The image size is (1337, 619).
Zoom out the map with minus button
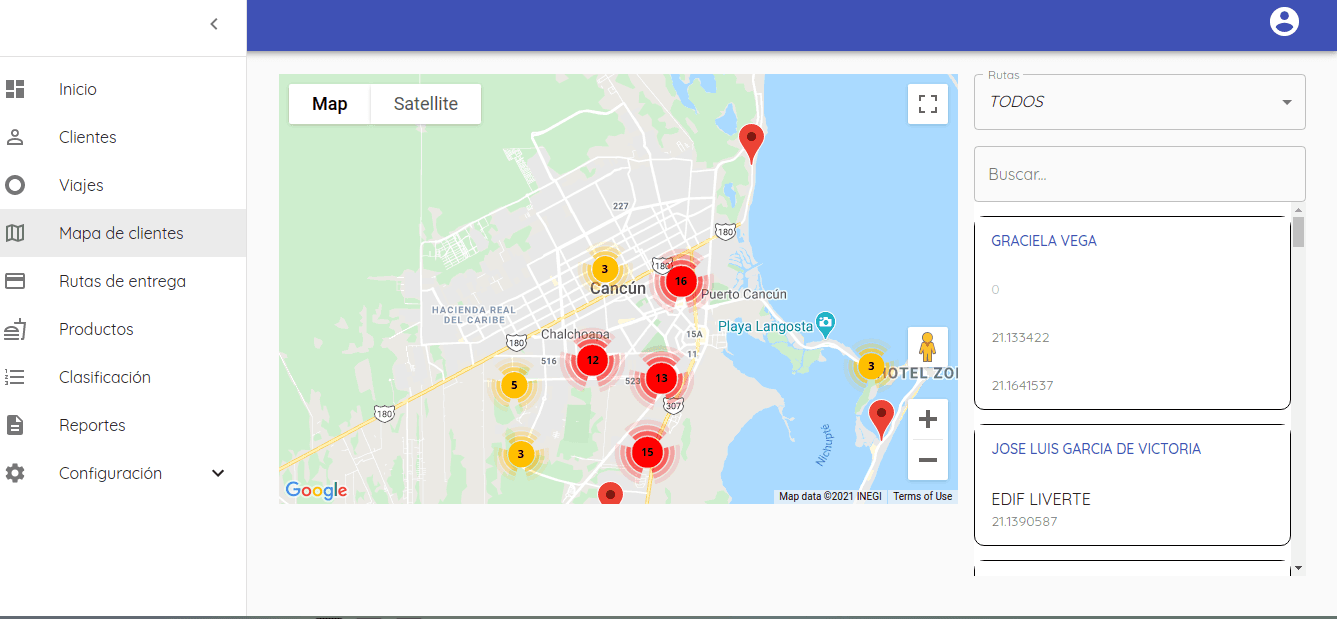click(928, 460)
